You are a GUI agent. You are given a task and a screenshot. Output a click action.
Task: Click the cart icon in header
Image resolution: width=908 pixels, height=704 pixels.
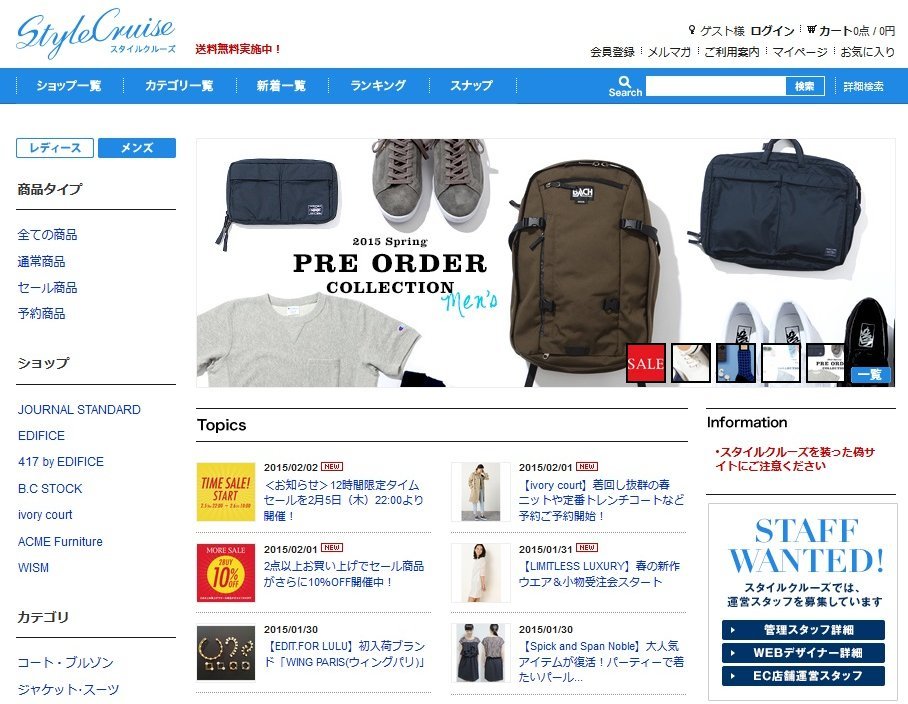pos(811,29)
